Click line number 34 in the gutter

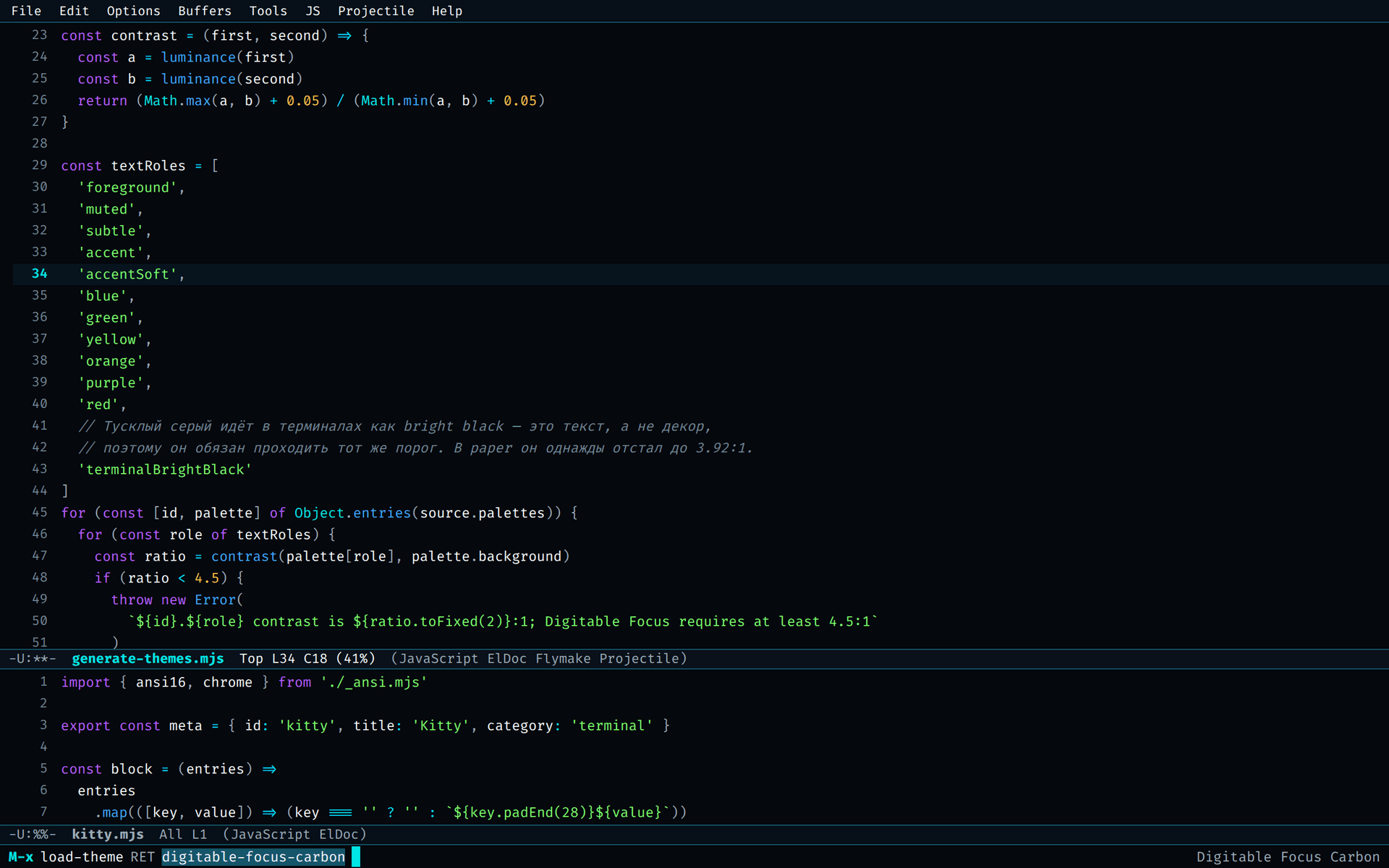39,273
